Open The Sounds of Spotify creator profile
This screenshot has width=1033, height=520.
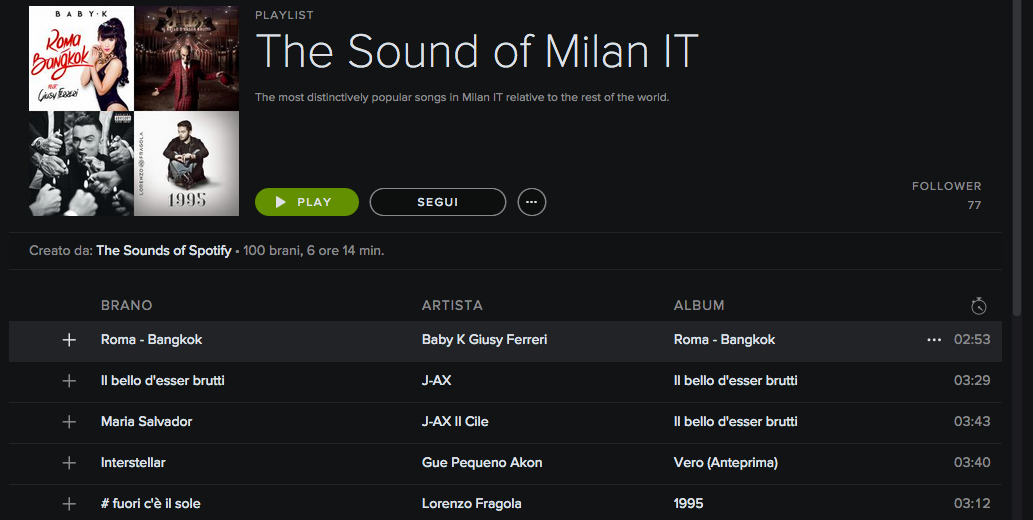pyautogui.click(x=164, y=251)
